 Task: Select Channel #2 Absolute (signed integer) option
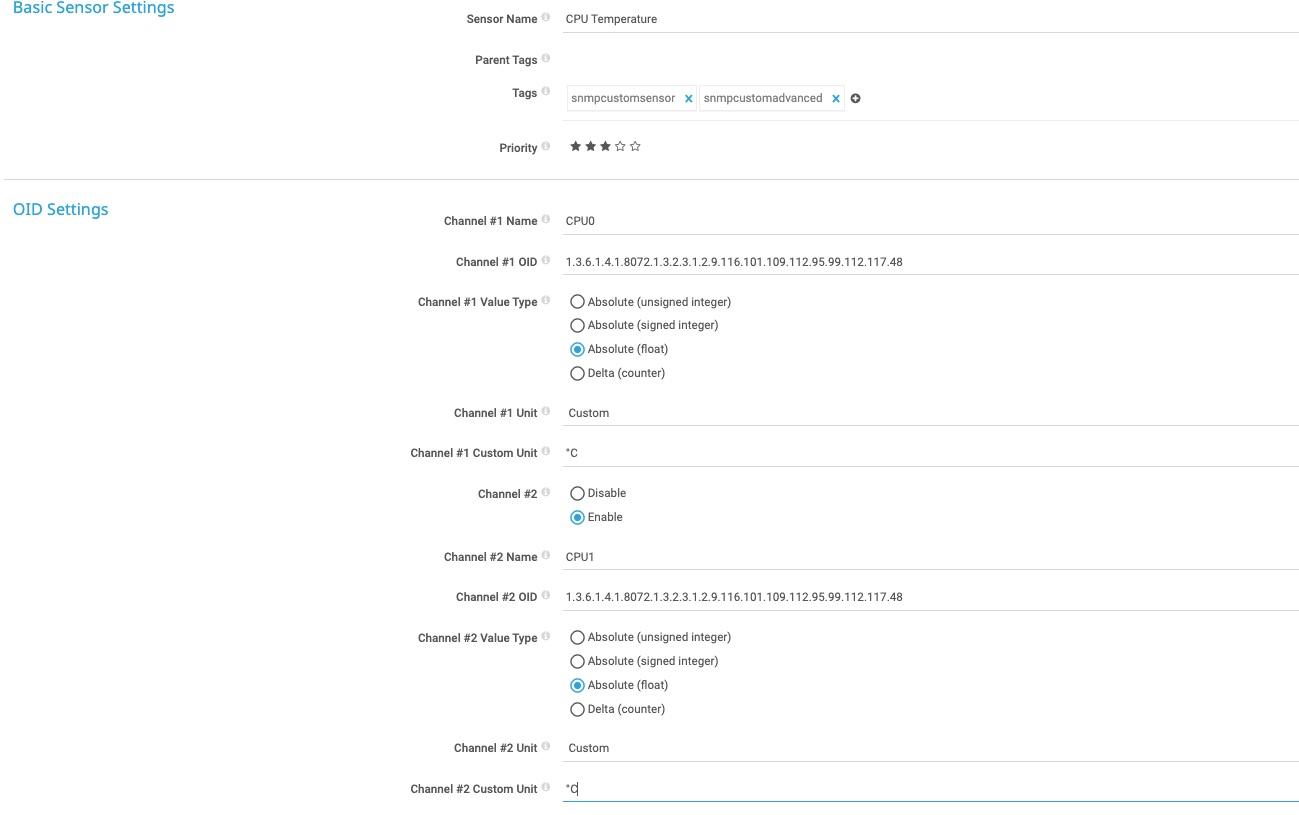[577, 662]
